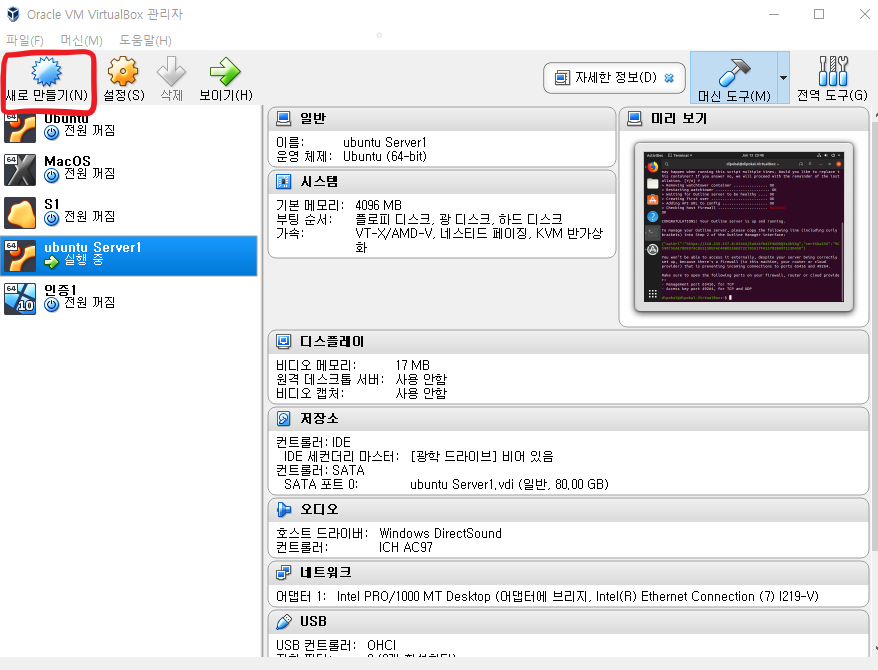The height and width of the screenshot is (670, 878).
Task: Open the 오디오 section title link
Action: [319, 509]
